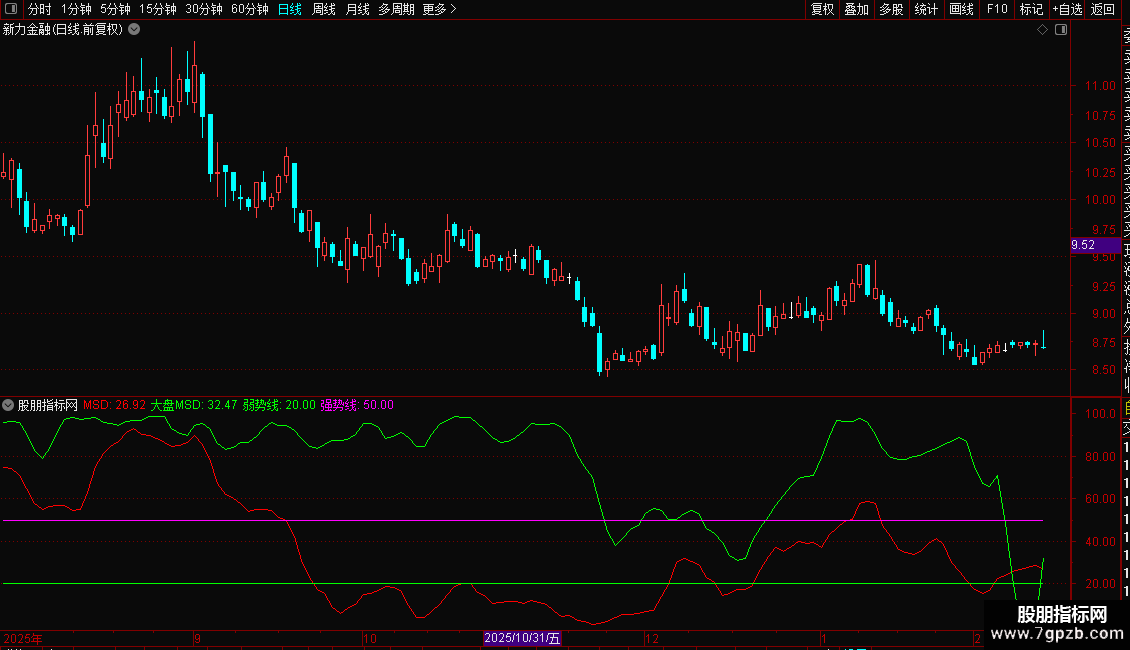This screenshot has height=650, width=1130.
Task: Open the 新力金融 chart settings dropdown
Action: (x=134, y=30)
